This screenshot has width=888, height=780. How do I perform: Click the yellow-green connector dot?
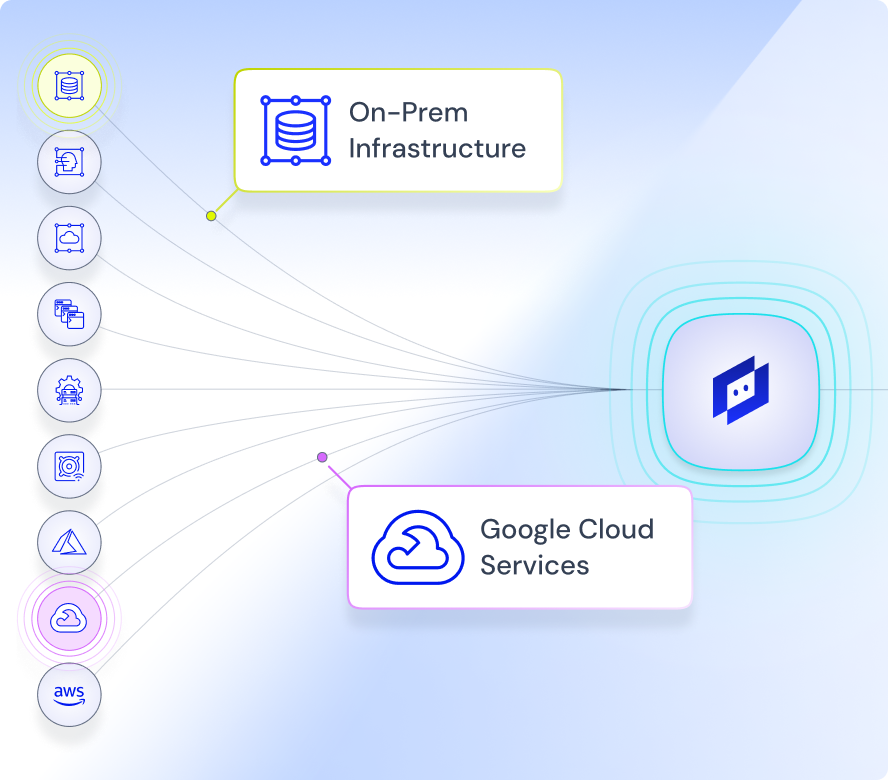[211, 216]
